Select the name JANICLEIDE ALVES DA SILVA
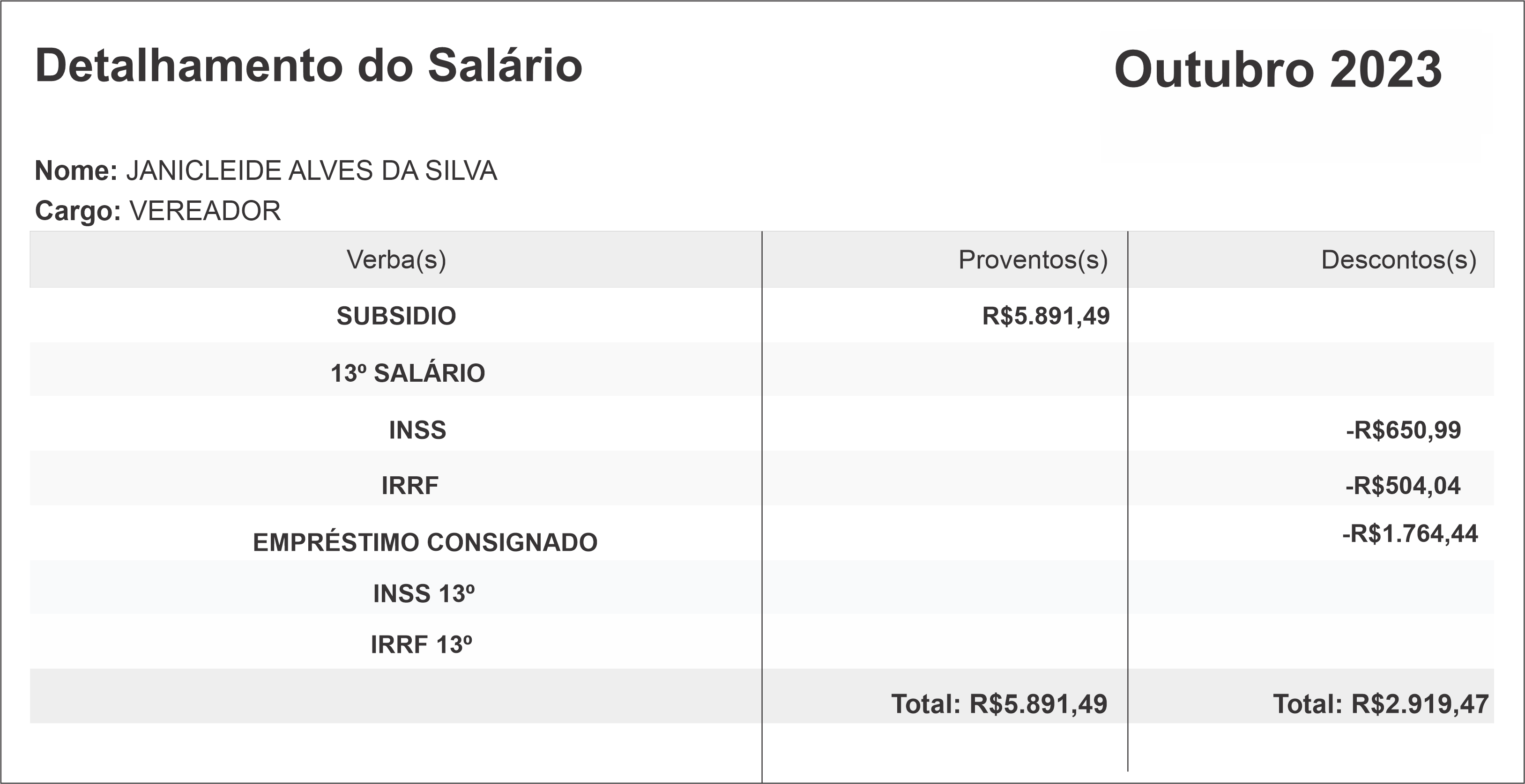 [312, 171]
